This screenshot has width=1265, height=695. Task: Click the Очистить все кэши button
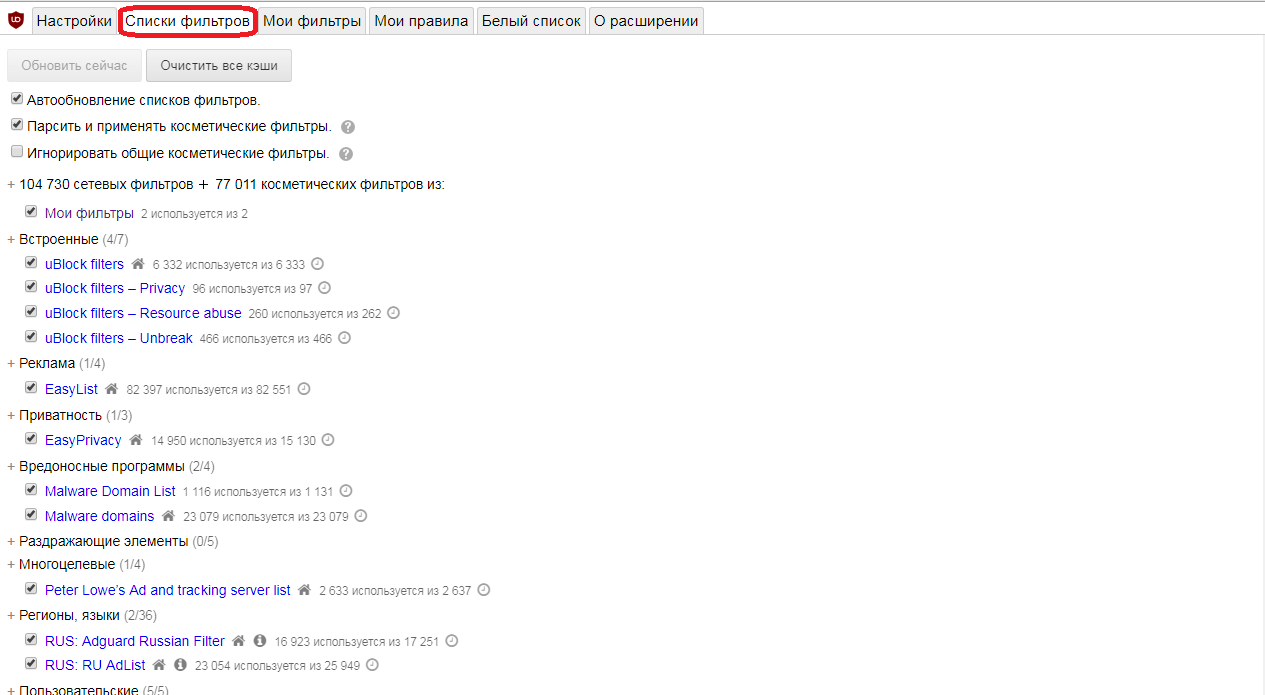click(x=219, y=65)
